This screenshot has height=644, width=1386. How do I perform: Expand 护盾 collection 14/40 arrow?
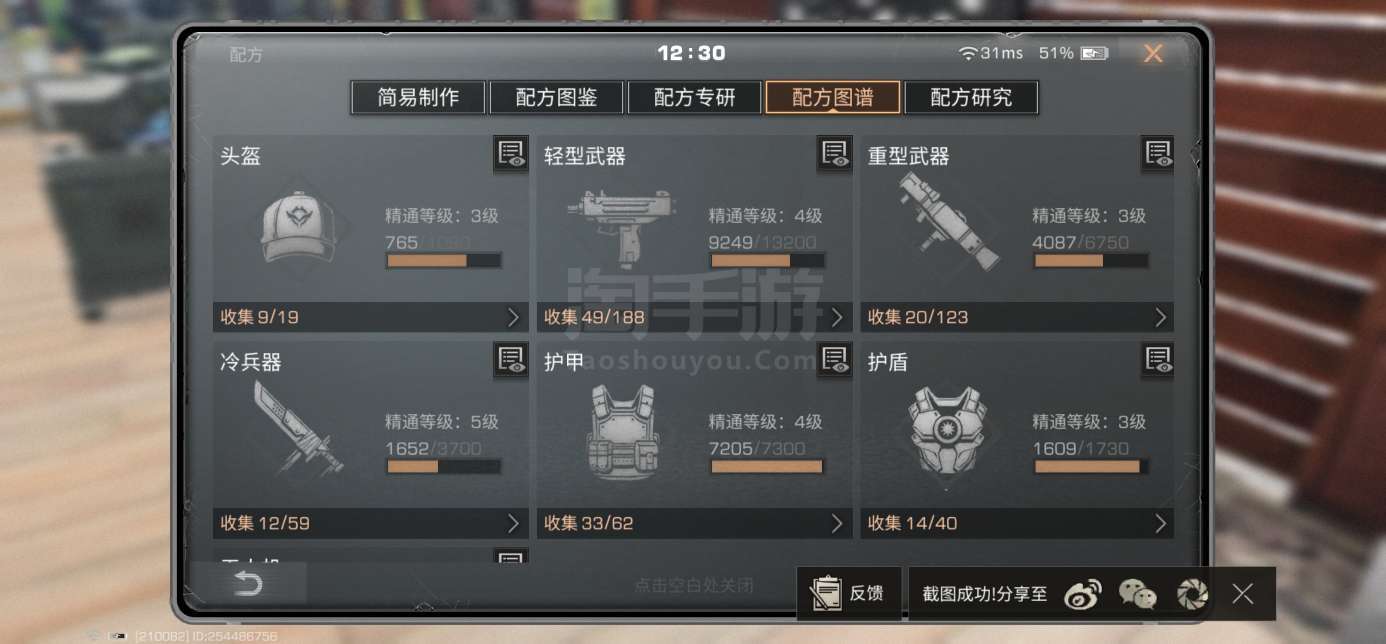point(1161,523)
